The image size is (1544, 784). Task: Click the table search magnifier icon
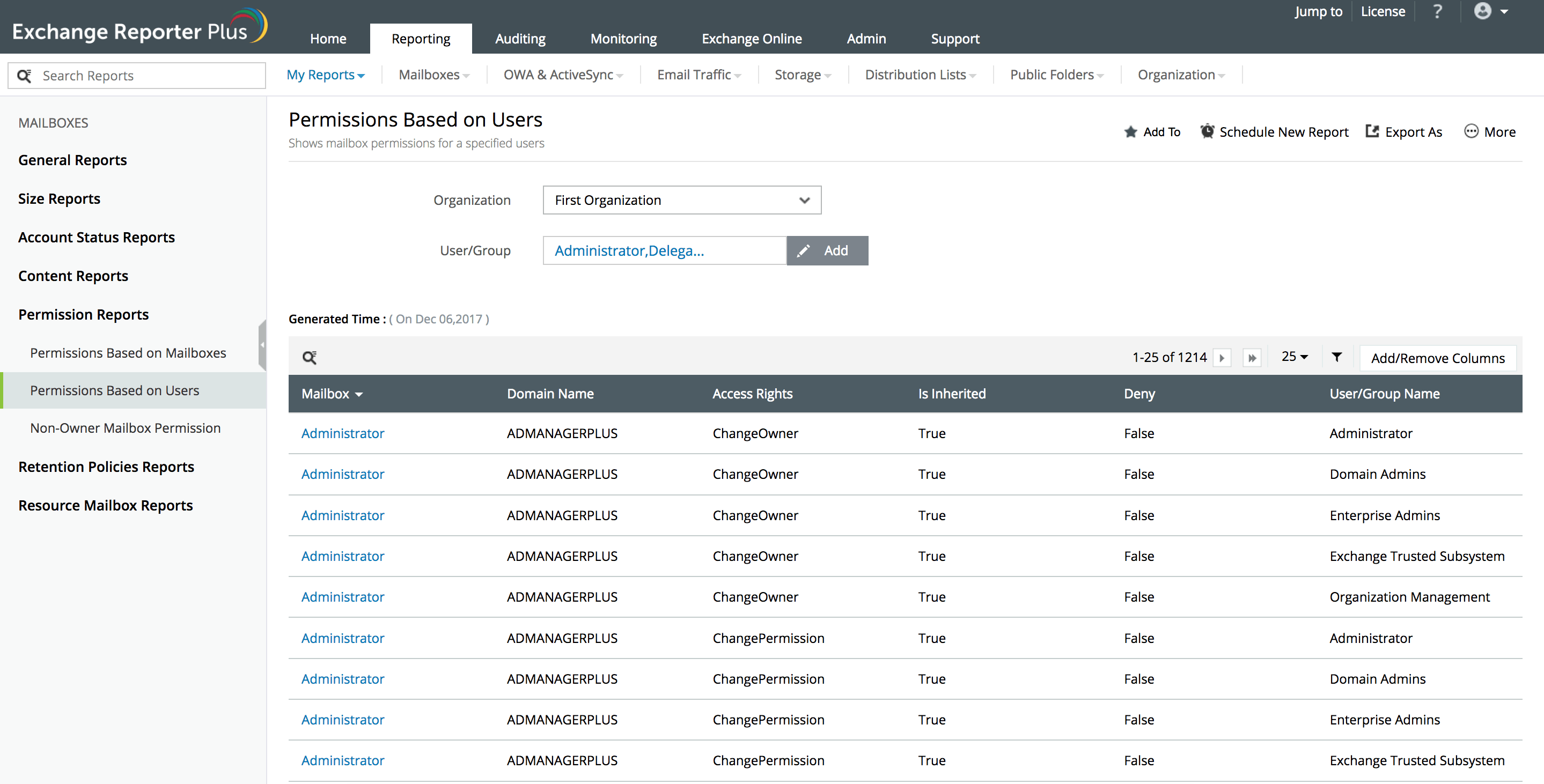(x=309, y=358)
